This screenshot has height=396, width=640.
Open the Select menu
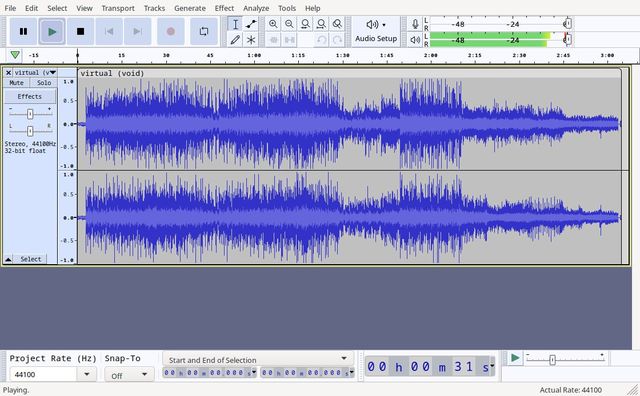coord(57,8)
